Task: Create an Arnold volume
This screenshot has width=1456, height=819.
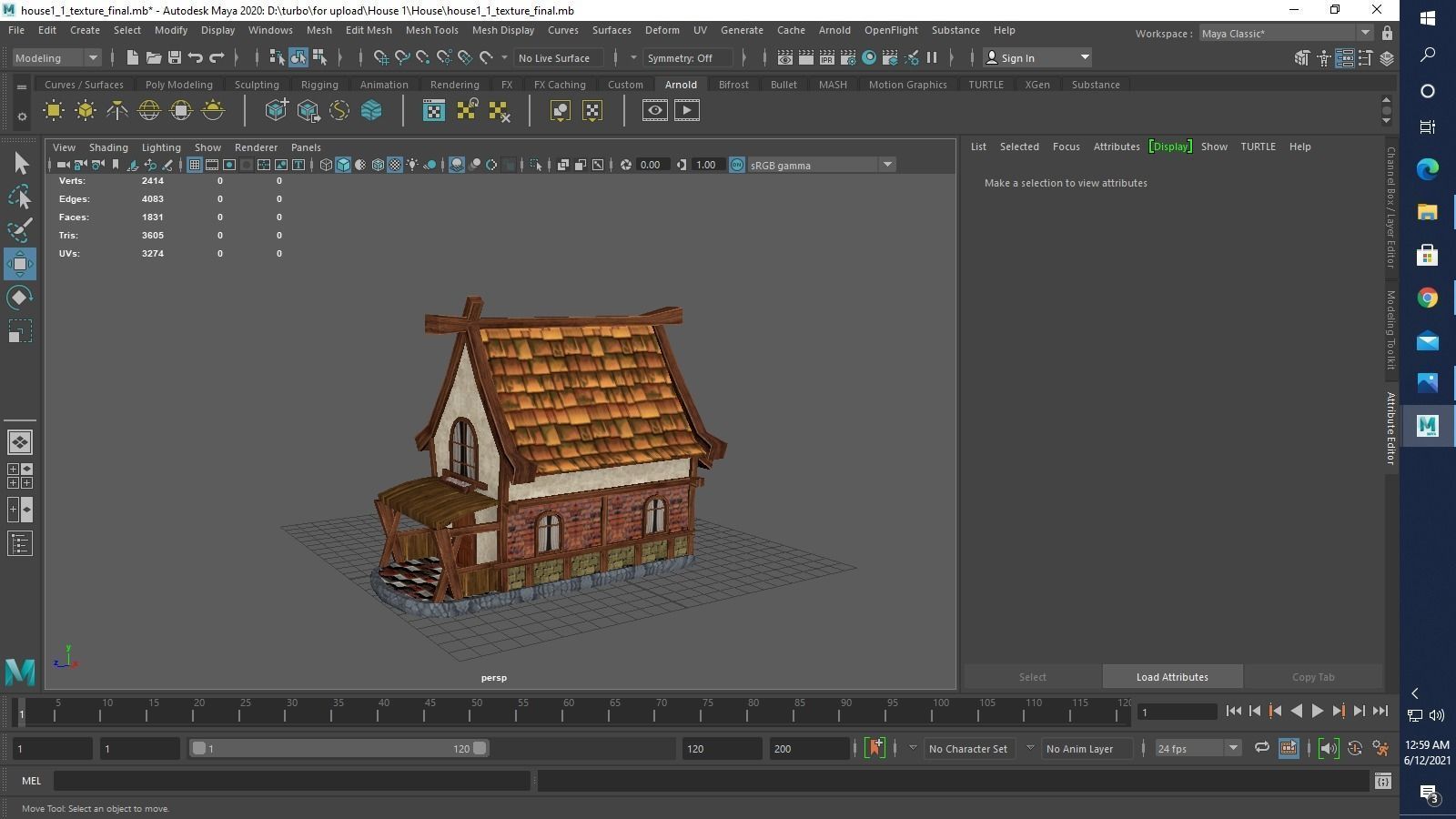Action: (371, 111)
